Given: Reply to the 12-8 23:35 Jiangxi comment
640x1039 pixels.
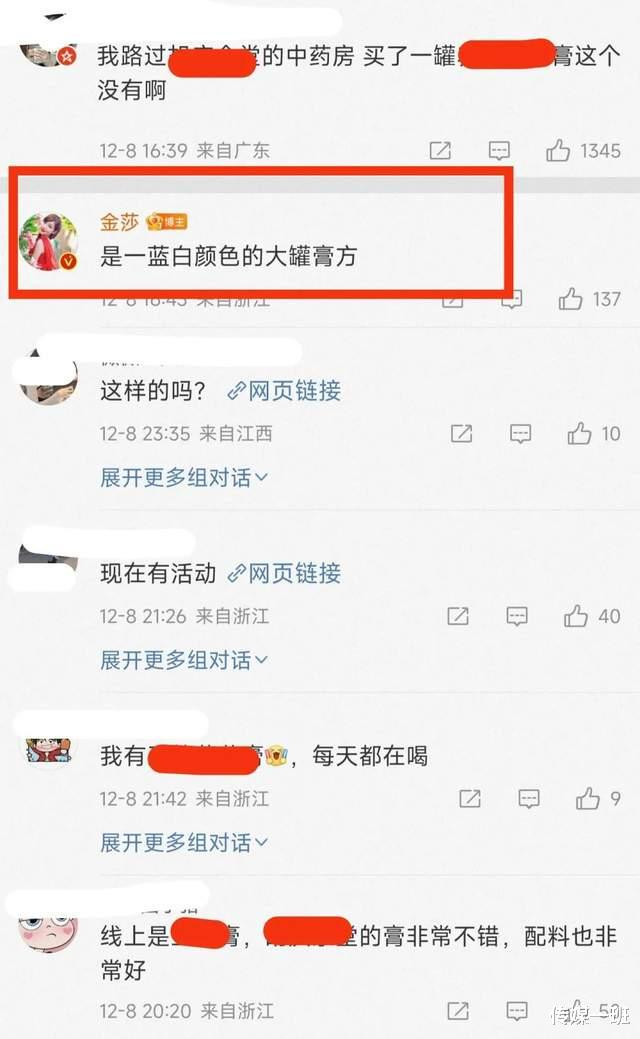Looking at the screenshot, I should (520, 434).
